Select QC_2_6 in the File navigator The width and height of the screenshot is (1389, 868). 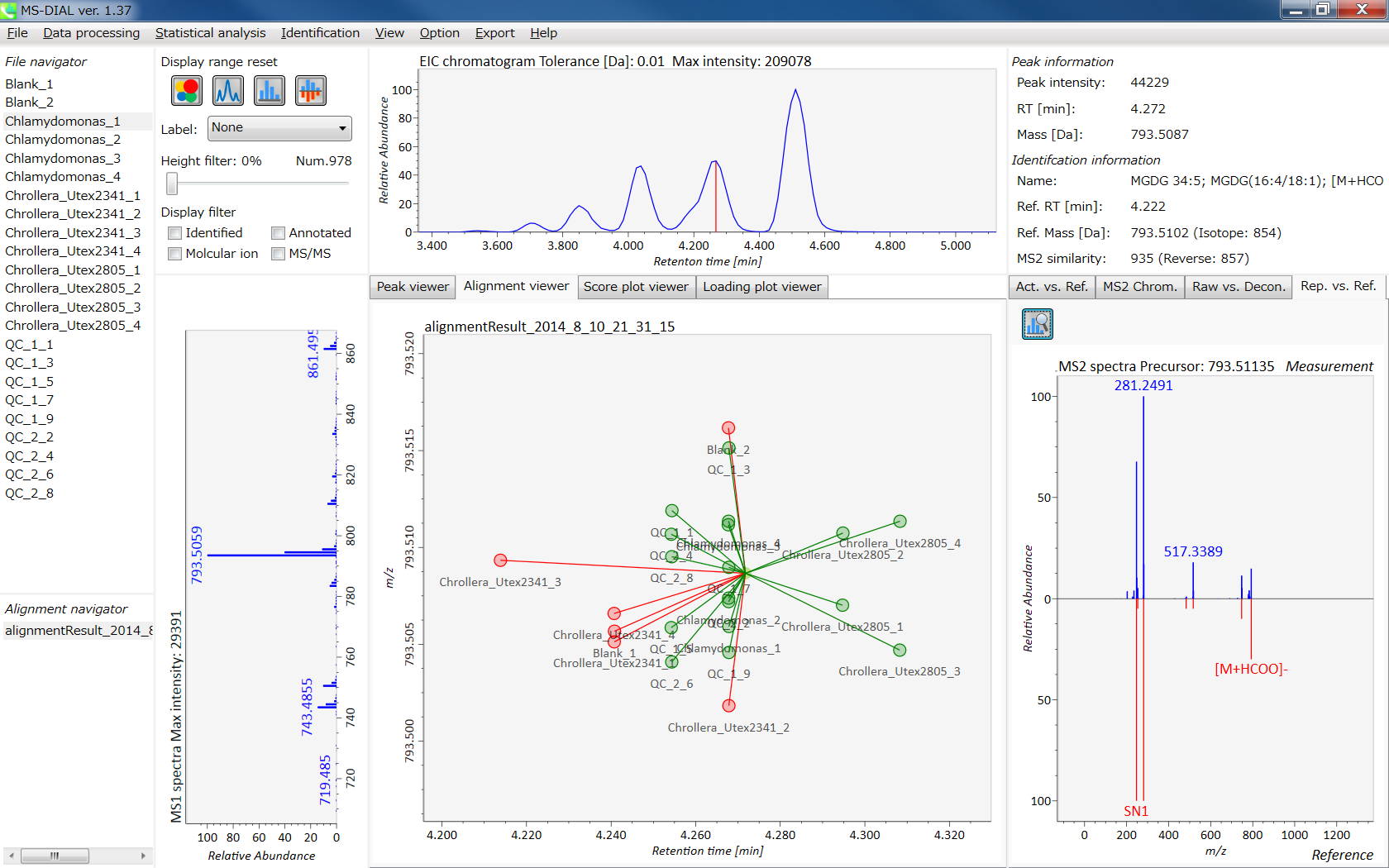pos(29,475)
